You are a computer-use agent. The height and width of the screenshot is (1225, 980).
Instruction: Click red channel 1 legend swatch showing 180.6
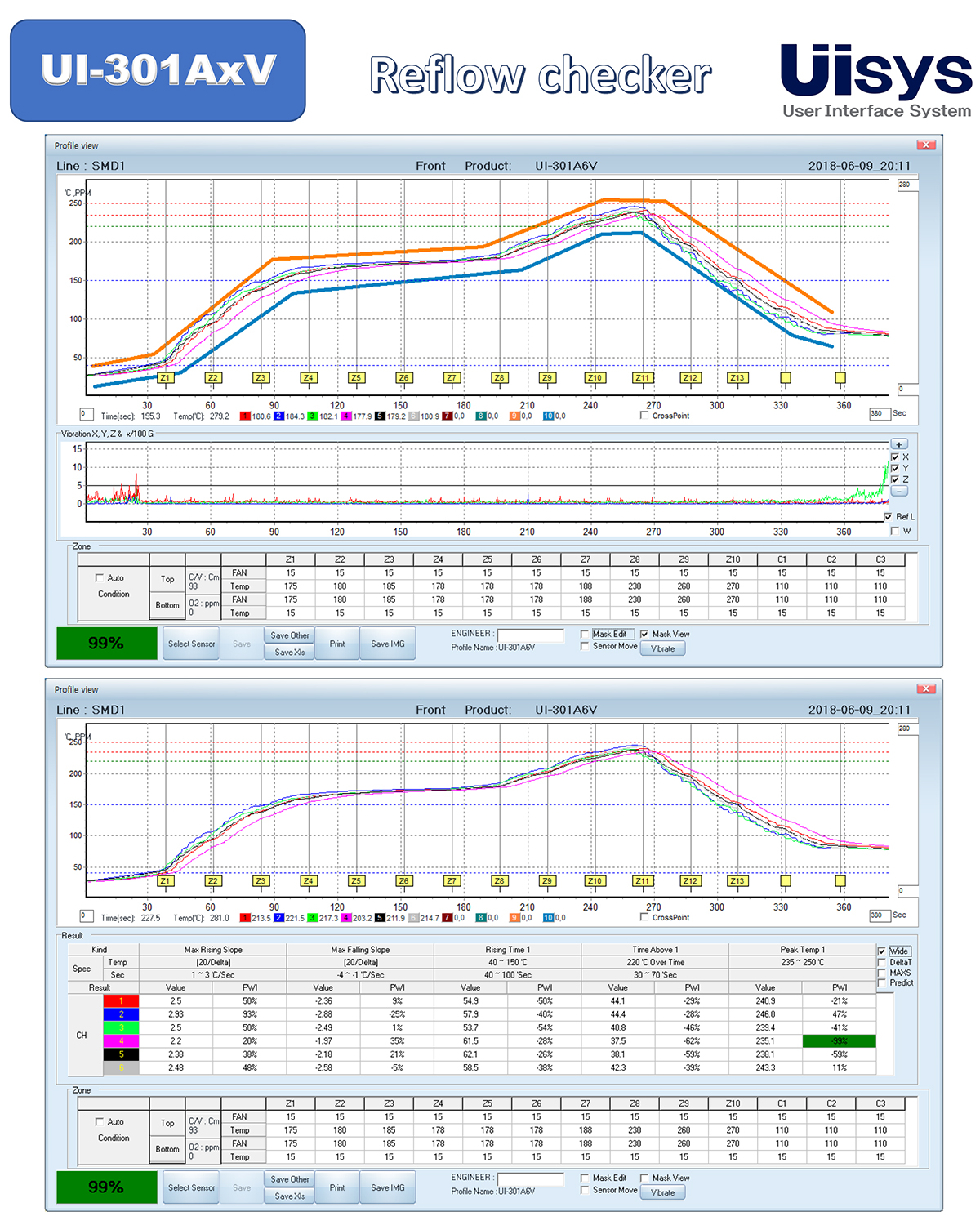[245, 416]
